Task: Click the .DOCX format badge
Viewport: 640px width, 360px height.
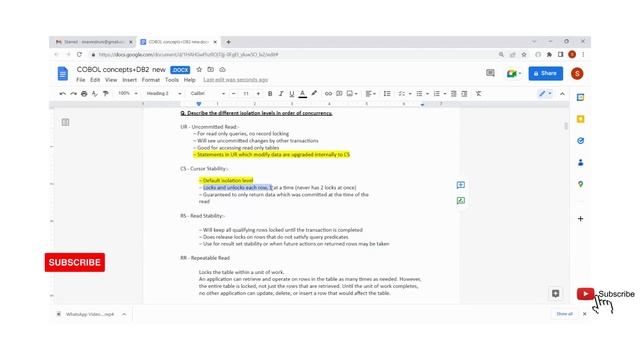Action: (x=180, y=70)
